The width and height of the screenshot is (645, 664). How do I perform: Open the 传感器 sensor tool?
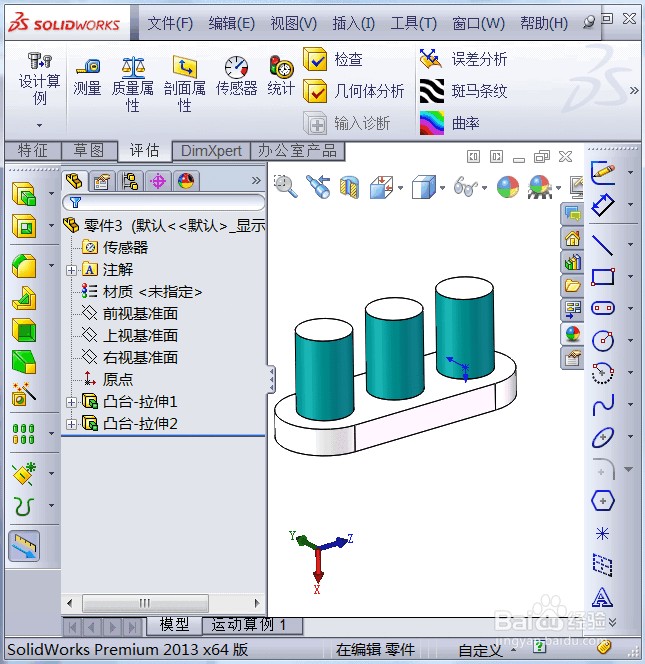coord(236,76)
